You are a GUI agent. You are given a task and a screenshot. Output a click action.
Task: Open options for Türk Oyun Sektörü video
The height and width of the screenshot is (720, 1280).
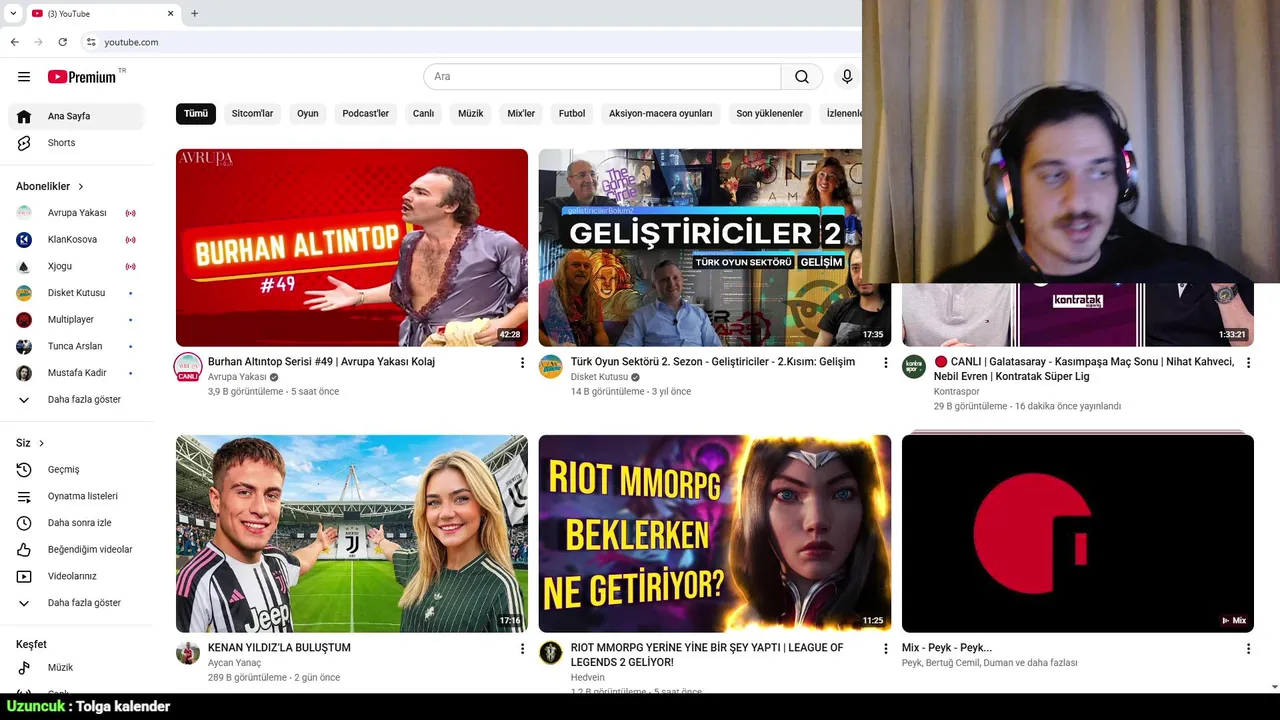click(885, 363)
